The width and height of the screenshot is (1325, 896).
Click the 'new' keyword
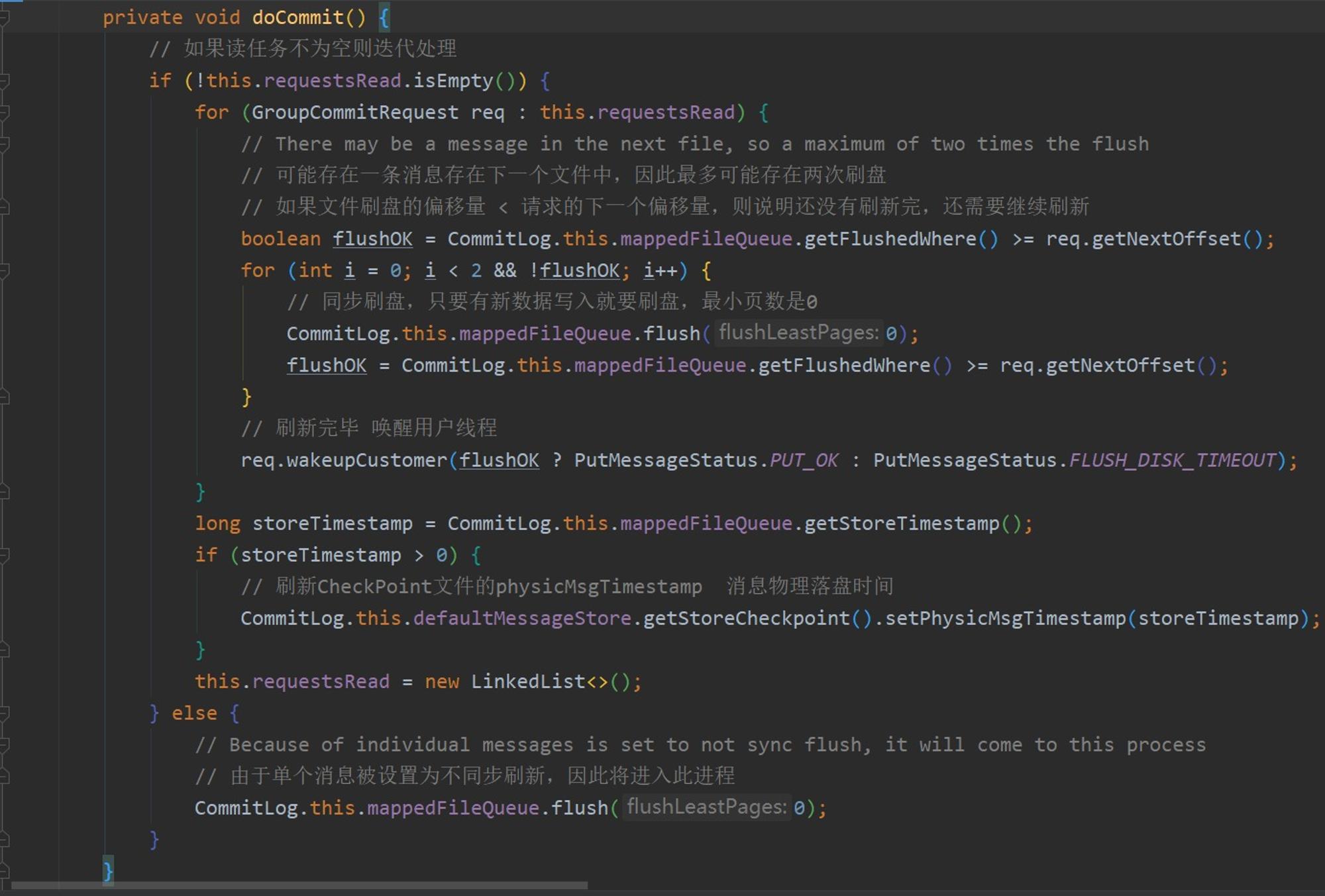pos(441,682)
